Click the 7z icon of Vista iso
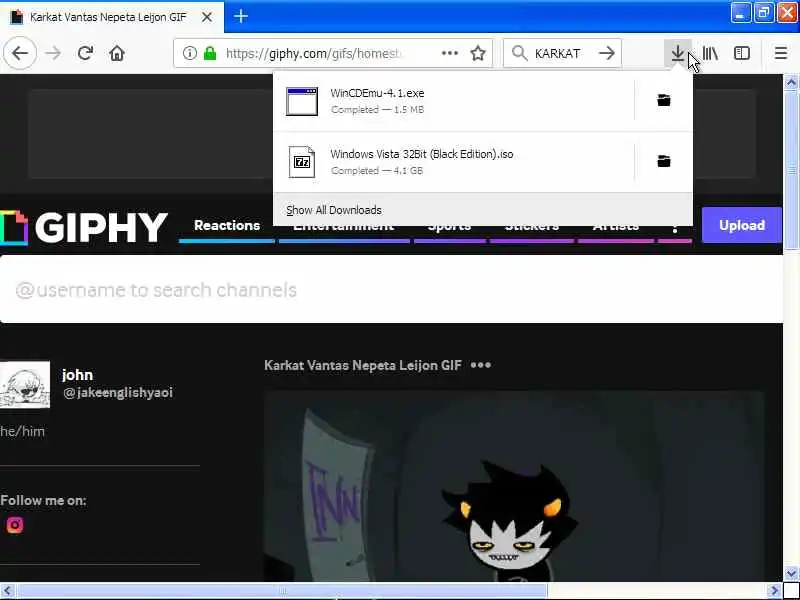800x600 pixels. click(302, 162)
